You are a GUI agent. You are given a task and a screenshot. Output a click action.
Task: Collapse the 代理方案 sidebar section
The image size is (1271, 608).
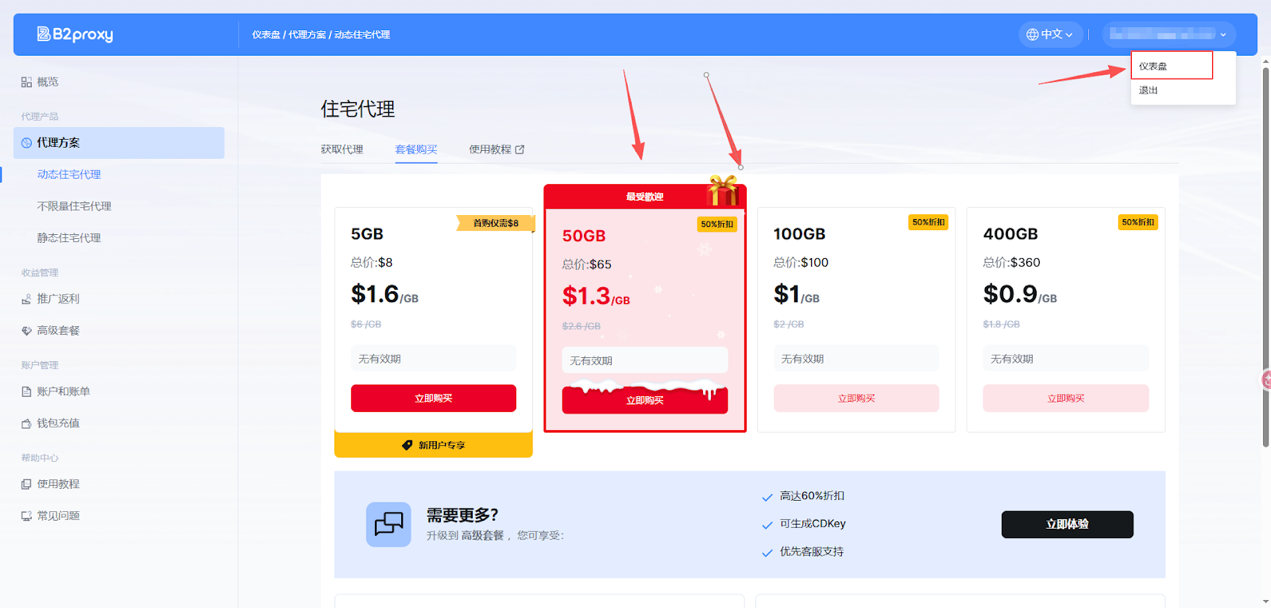(x=118, y=143)
